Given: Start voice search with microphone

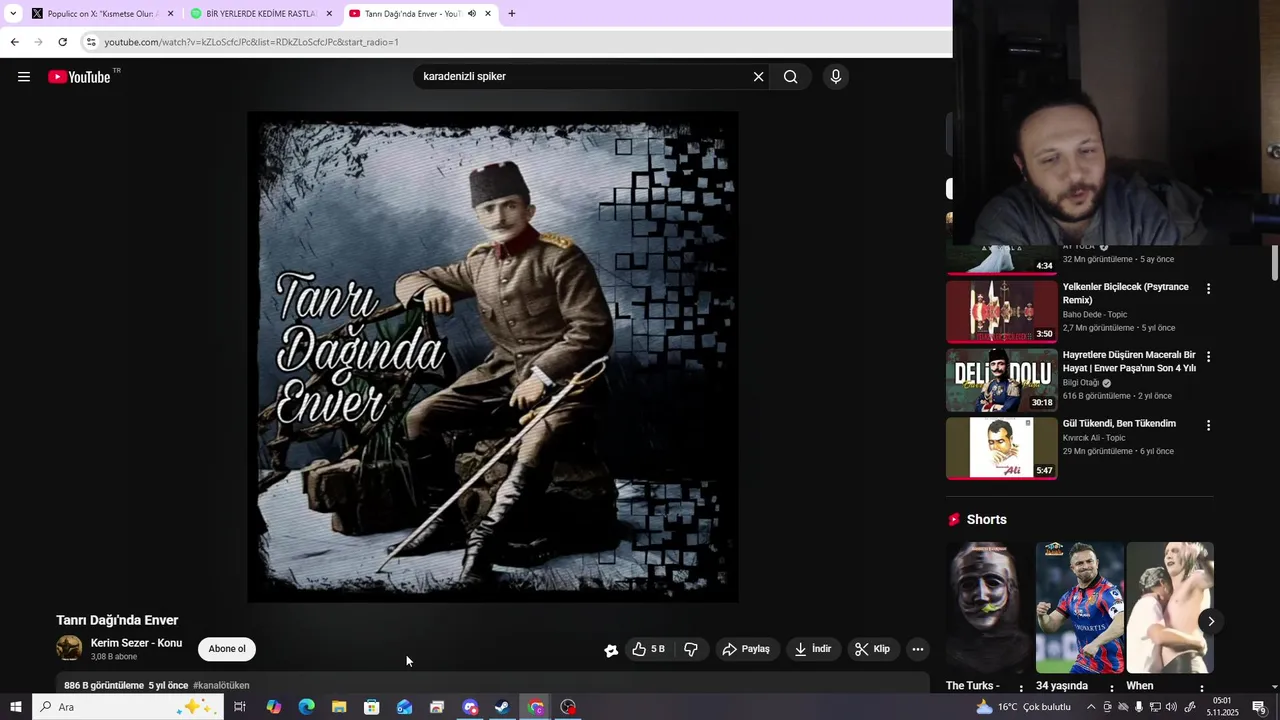Looking at the screenshot, I should 836,77.
